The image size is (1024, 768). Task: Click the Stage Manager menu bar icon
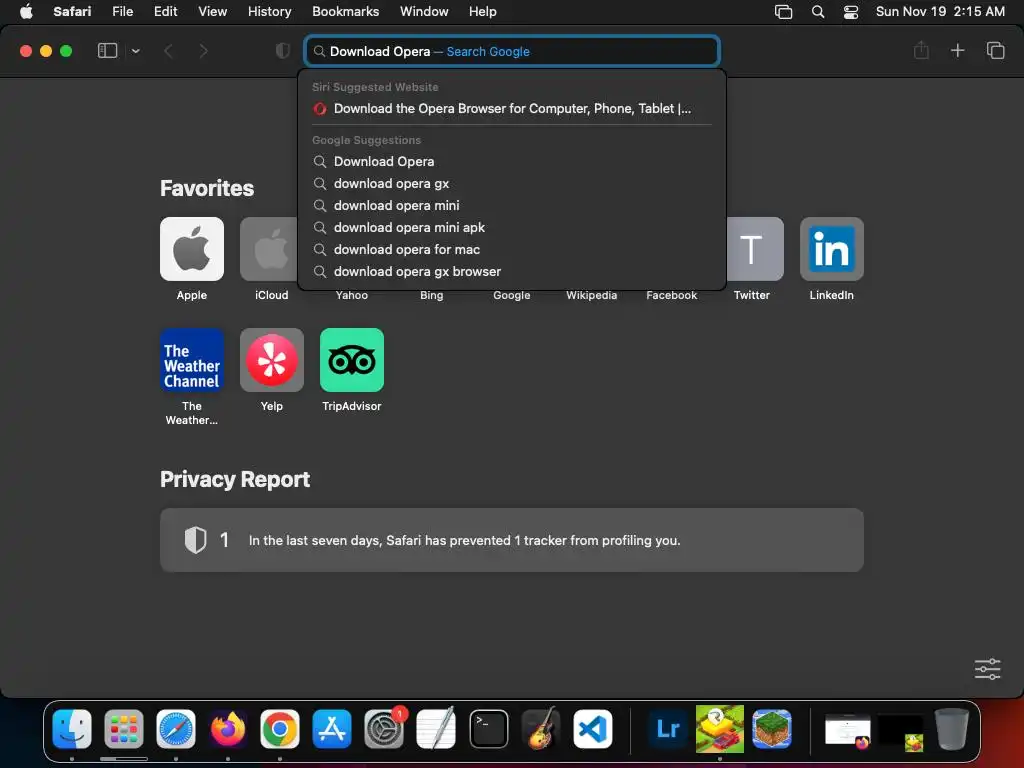[783, 11]
